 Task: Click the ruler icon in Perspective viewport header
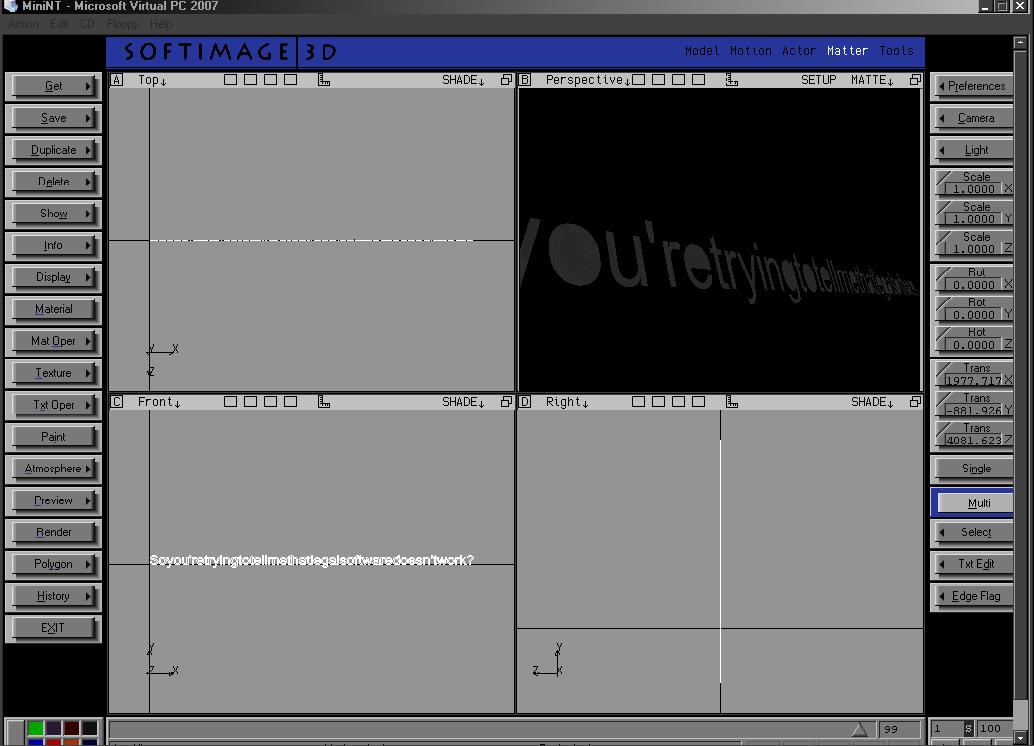(732, 80)
